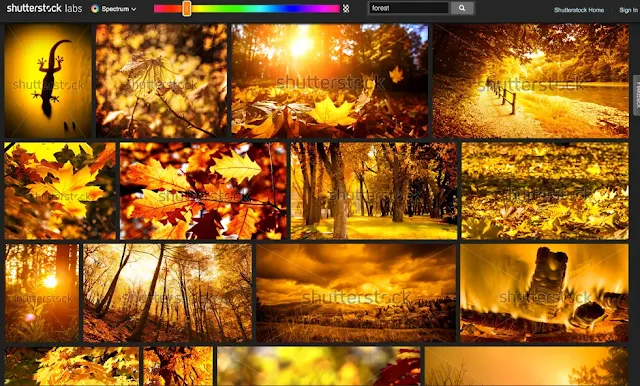Image resolution: width=640 pixels, height=386 pixels.
Task: Open the upward view of tall trees thumbnail
Action: [167, 293]
